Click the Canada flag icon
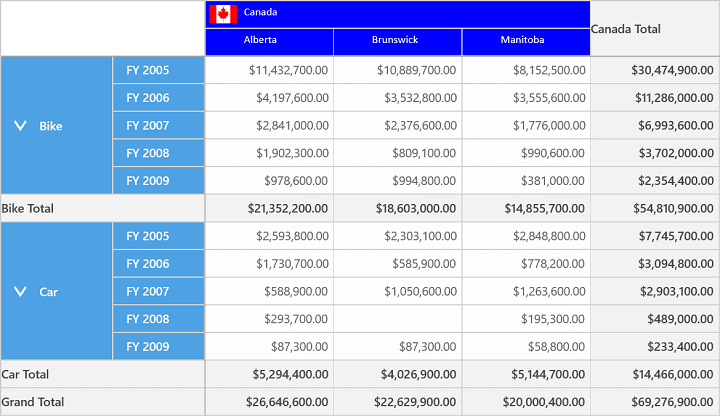Image resolution: width=720 pixels, height=416 pixels. tap(223, 14)
